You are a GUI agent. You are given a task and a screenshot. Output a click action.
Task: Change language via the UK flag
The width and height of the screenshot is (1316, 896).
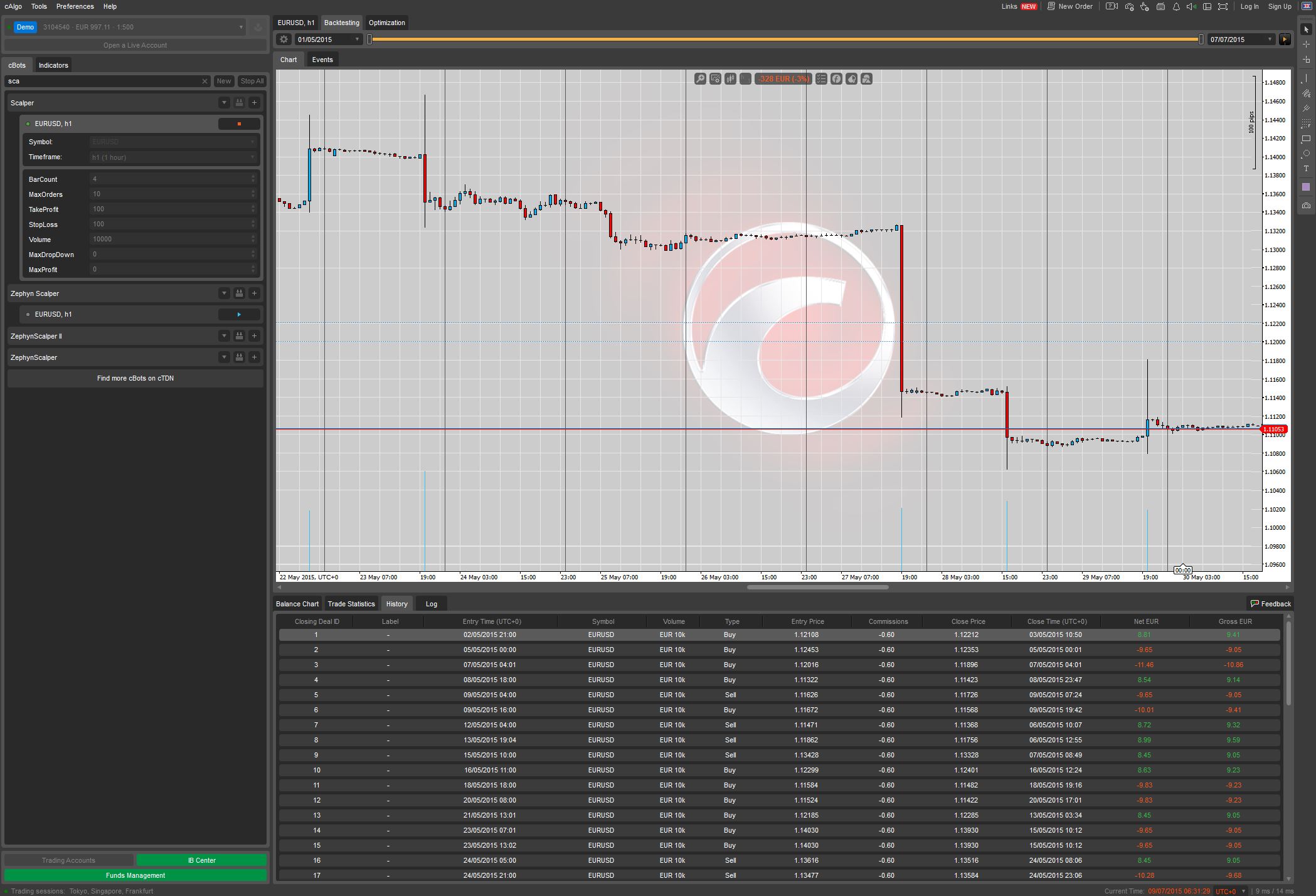(x=1307, y=6)
